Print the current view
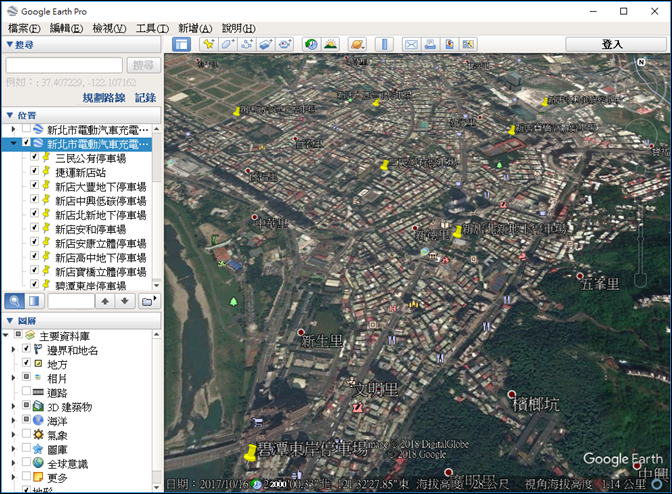Image resolution: width=672 pixels, height=494 pixels. click(x=430, y=44)
